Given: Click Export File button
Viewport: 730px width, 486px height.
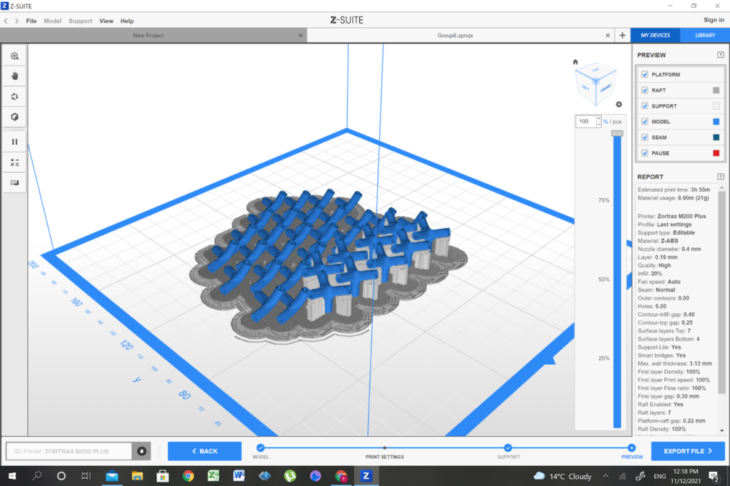Looking at the screenshot, I should pos(687,451).
